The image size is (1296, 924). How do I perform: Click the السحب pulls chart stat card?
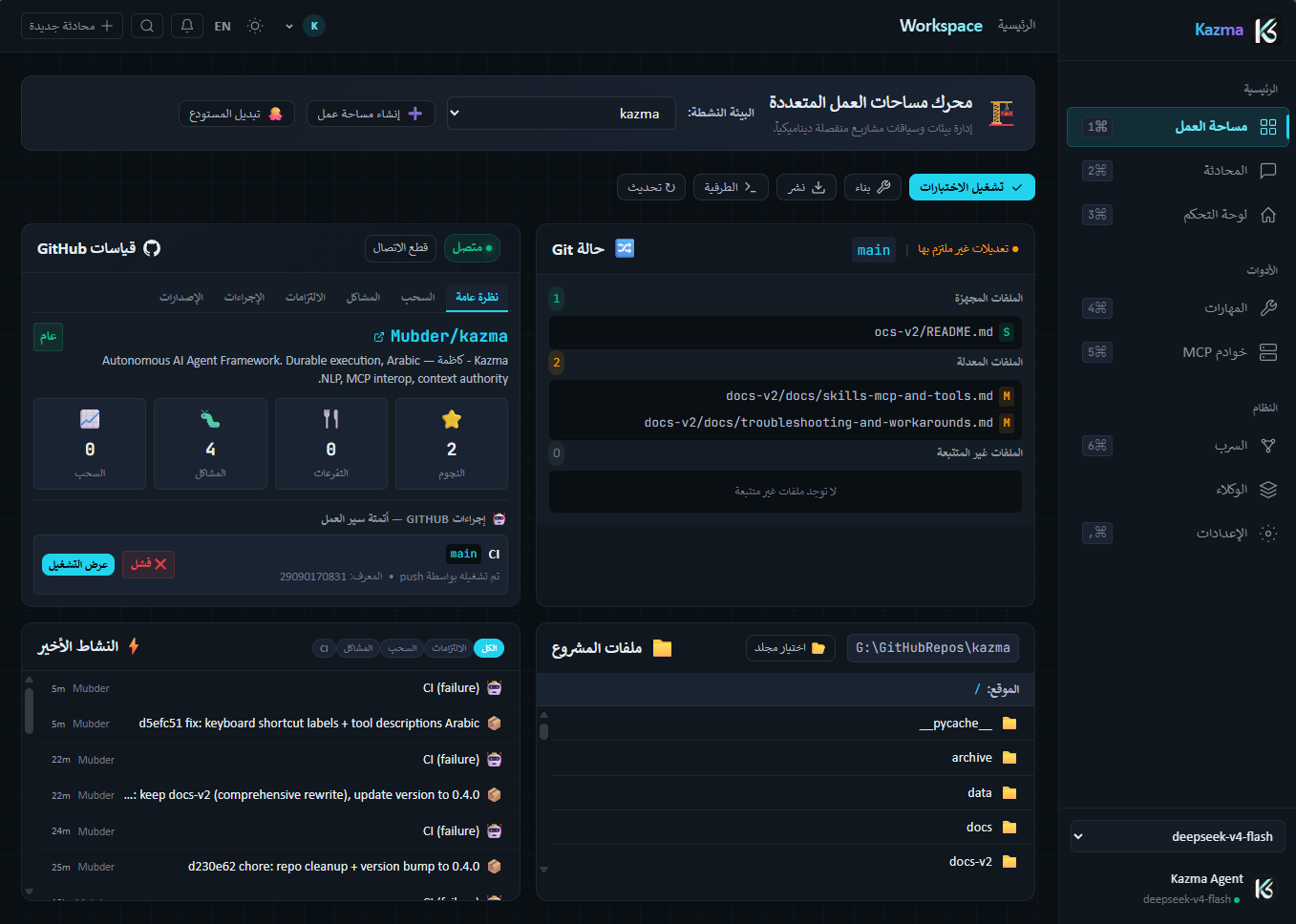pyautogui.click(x=90, y=444)
